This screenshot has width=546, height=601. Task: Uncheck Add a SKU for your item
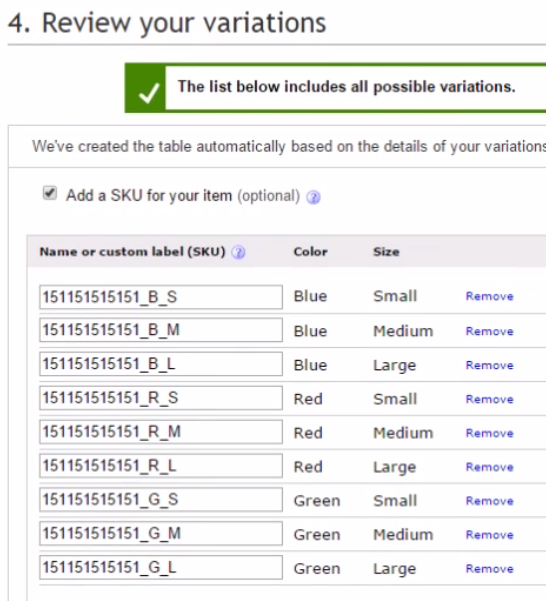click(x=49, y=193)
